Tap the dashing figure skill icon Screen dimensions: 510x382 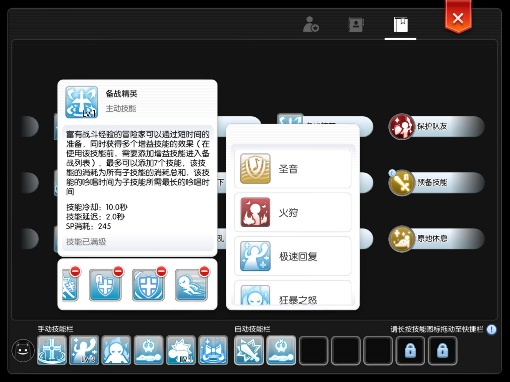click(191, 285)
